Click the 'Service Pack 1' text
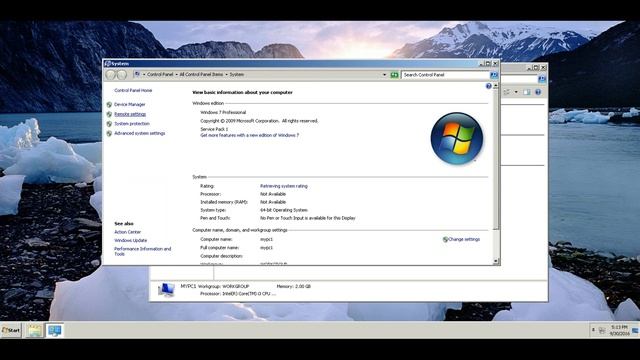Viewport: 640px width, 360px height. click(x=214, y=129)
